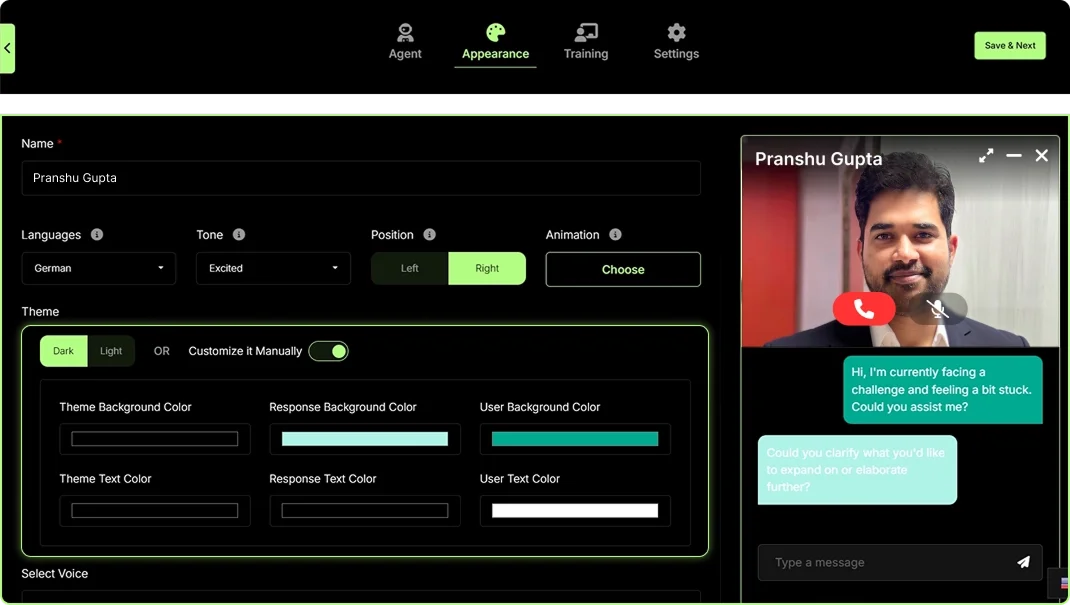Click the Settings gear icon

676,32
